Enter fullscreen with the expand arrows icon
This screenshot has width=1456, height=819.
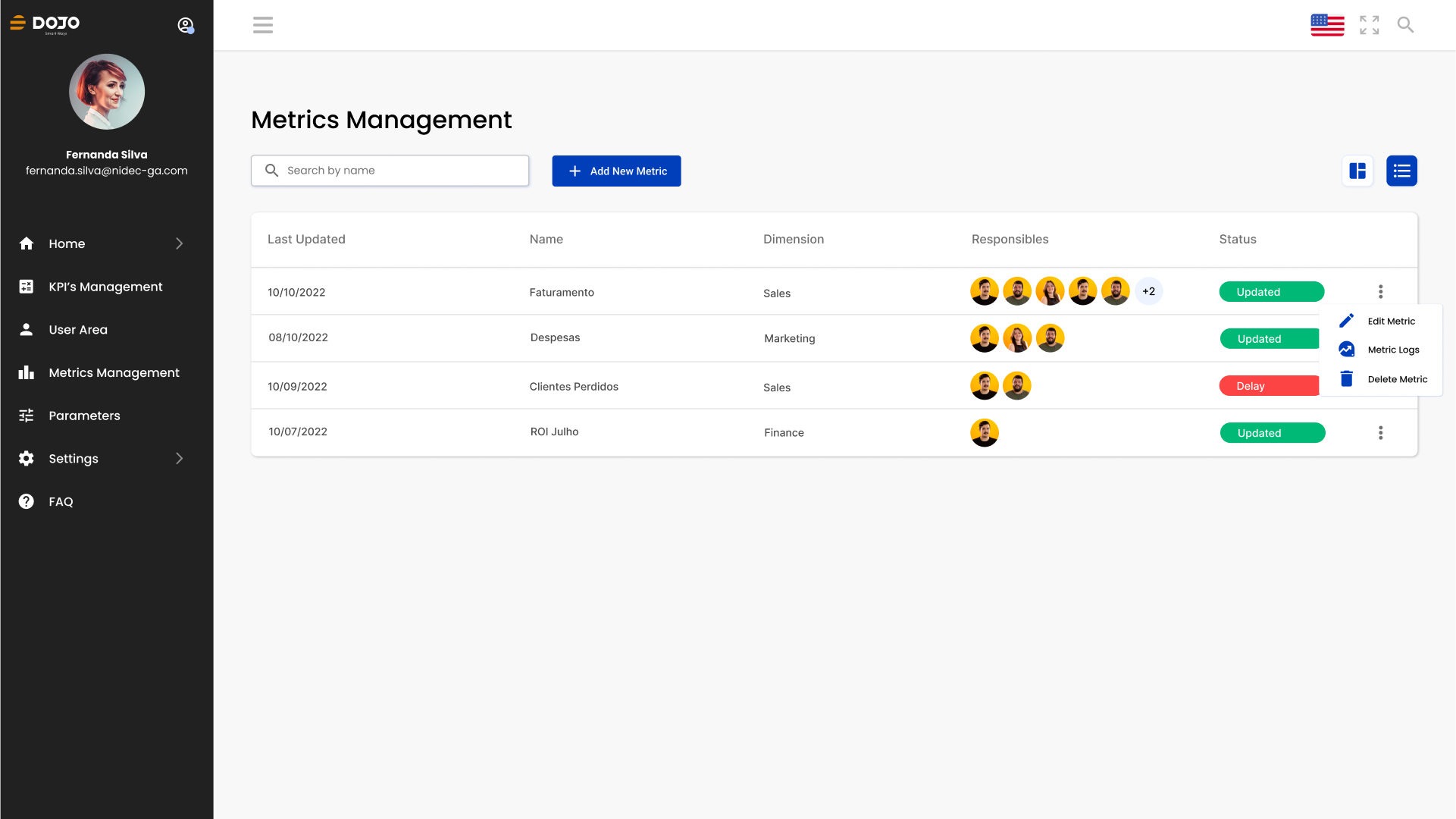tap(1369, 25)
